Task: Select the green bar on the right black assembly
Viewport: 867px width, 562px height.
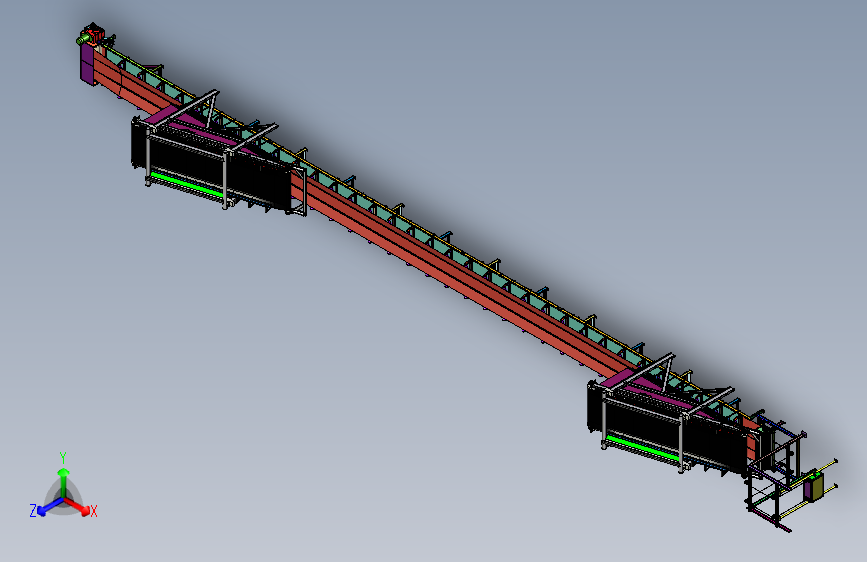Action: pos(643,447)
